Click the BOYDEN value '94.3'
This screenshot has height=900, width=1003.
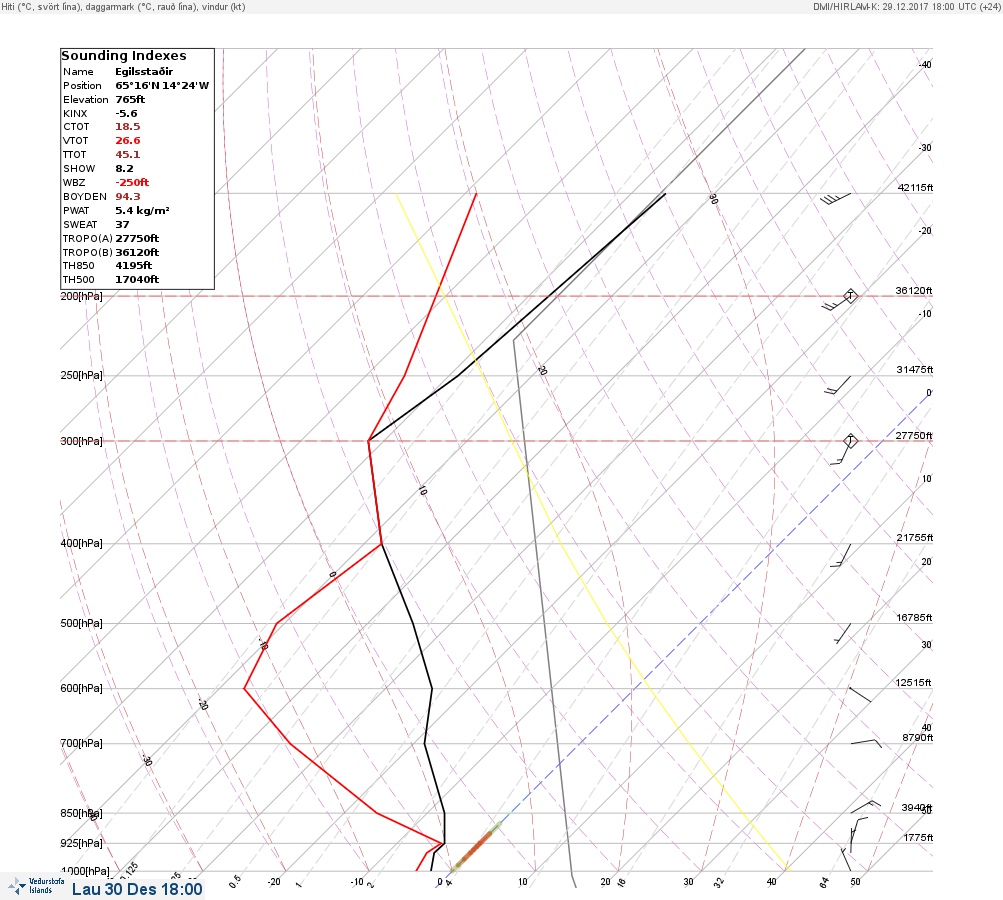pos(127,196)
